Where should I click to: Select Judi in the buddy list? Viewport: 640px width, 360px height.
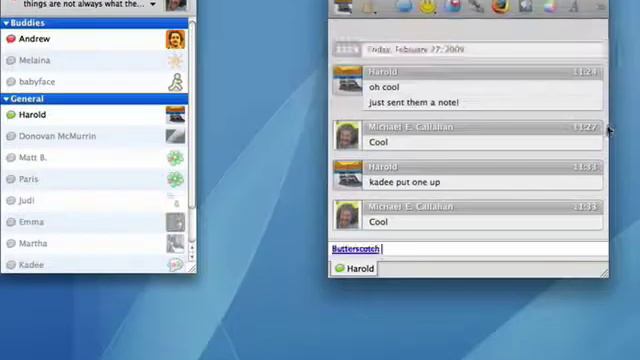[94, 200]
